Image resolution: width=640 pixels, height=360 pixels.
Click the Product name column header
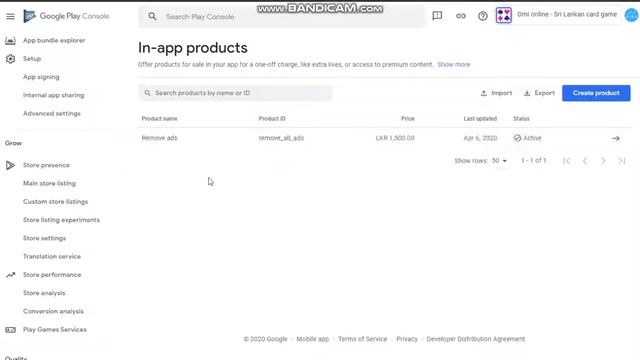tap(159, 119)
